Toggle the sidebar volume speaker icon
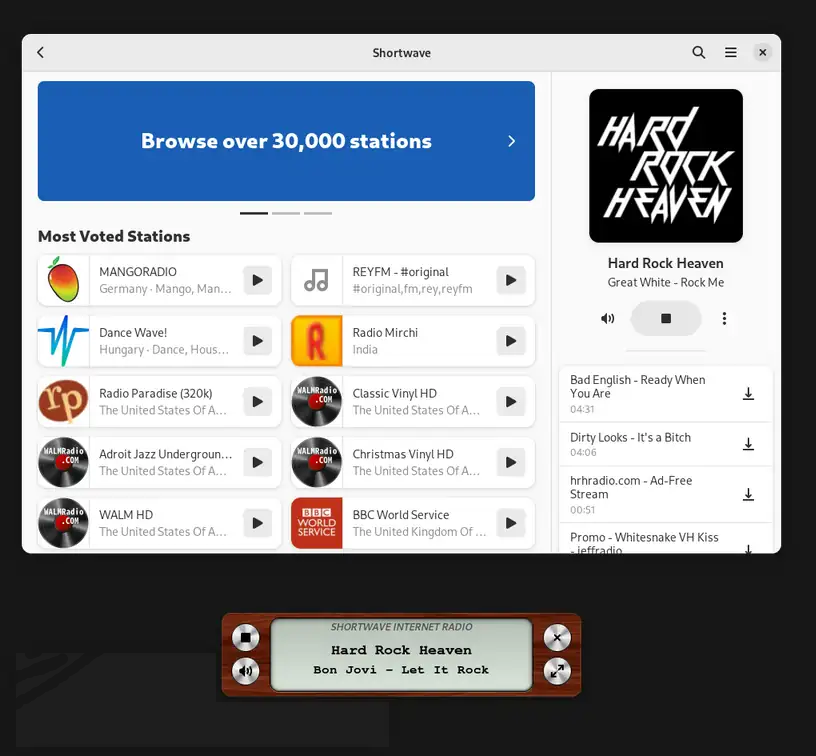The image size is (816, 756). click(x=608, y=319)
